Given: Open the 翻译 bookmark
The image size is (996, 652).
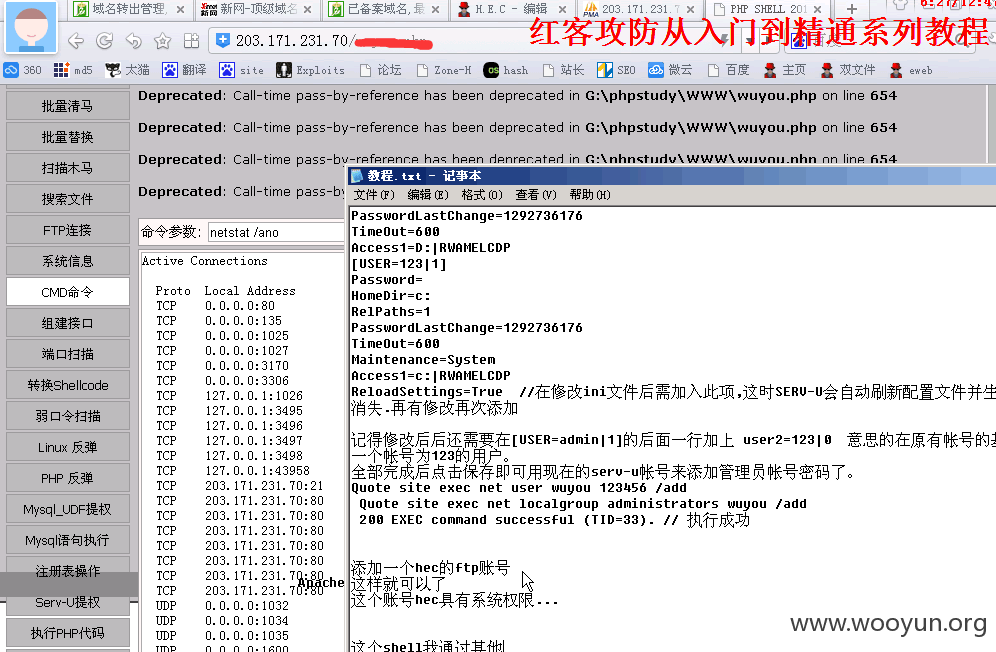Looking at the screenshot, I should point(184,70).
